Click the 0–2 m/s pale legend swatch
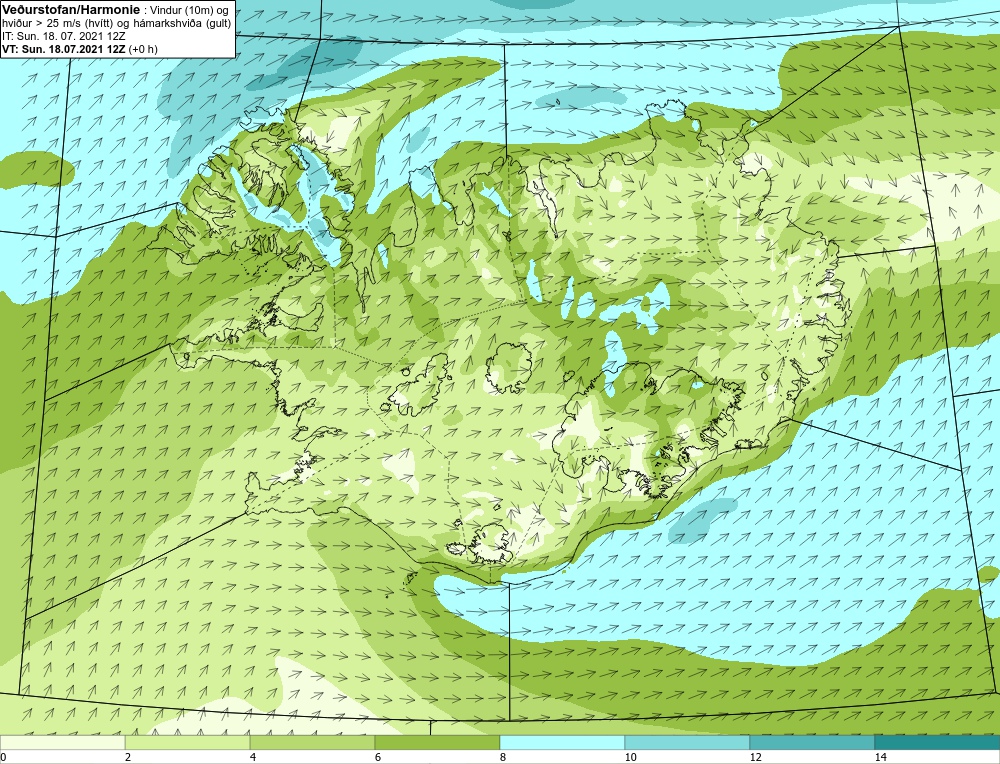The width and height of the screenshot is (1000, 764). [x=62, y=742]
